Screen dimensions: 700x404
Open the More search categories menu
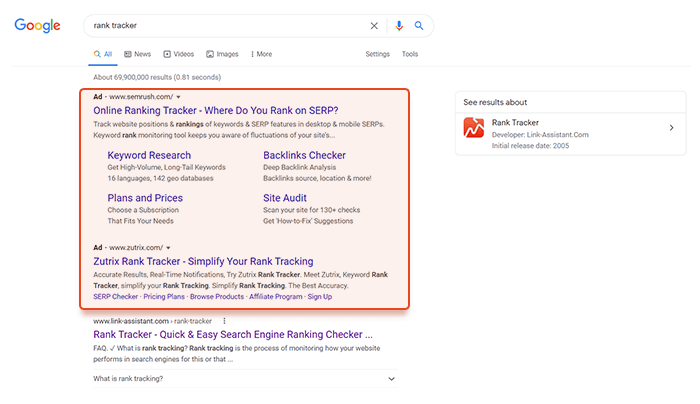[x=262, y=54]
